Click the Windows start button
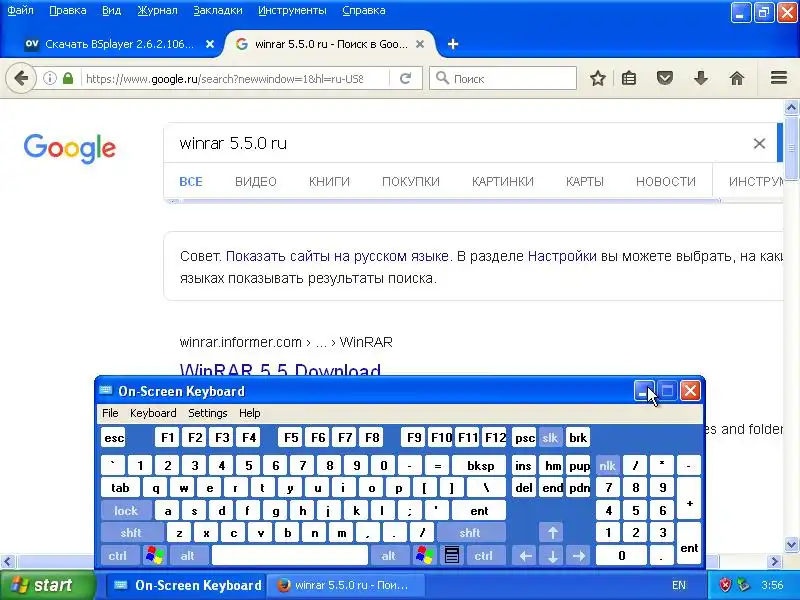The width and height of the screenshot is (800, 600). click(47, 585)
